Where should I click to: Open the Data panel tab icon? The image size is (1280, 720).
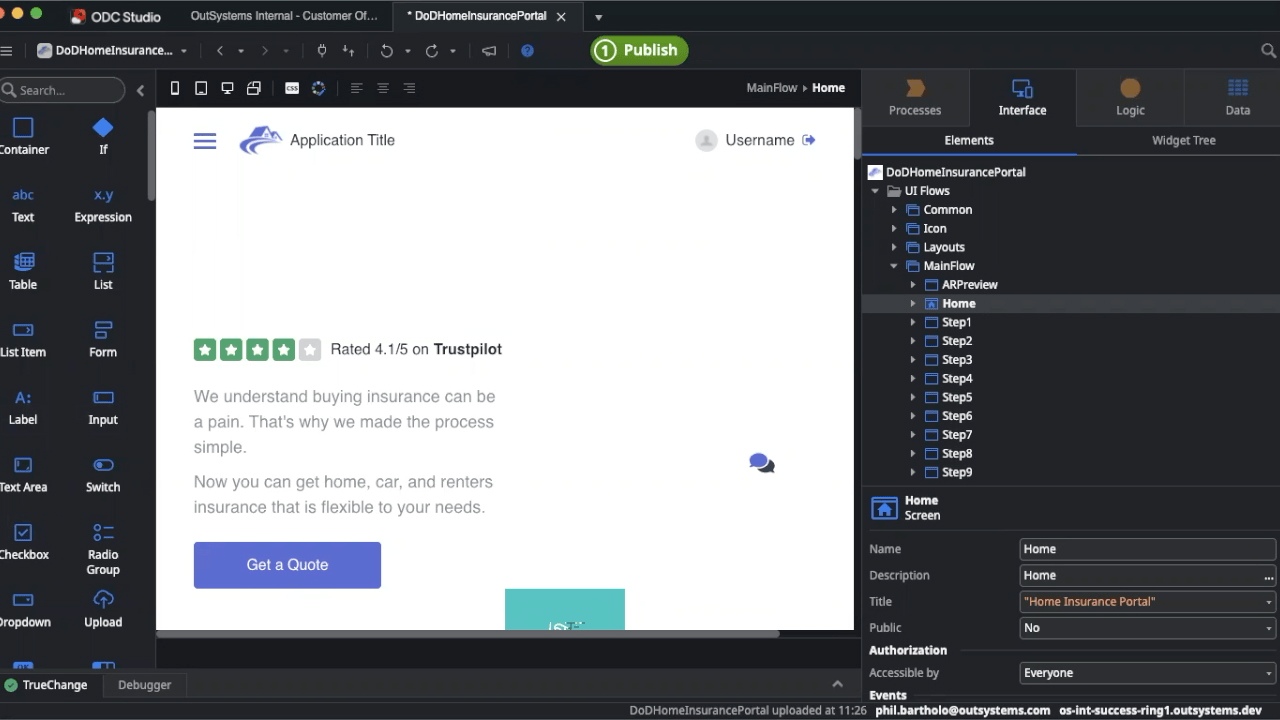(1237, 89)
